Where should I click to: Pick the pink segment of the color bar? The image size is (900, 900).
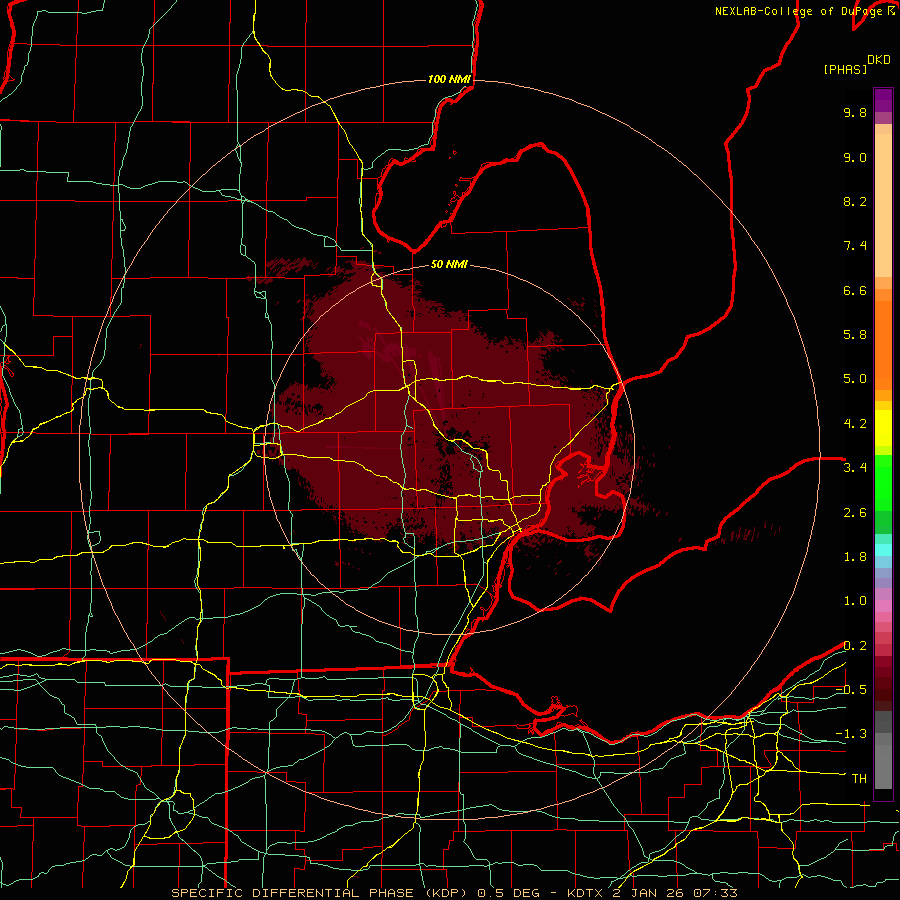point(883,606)
